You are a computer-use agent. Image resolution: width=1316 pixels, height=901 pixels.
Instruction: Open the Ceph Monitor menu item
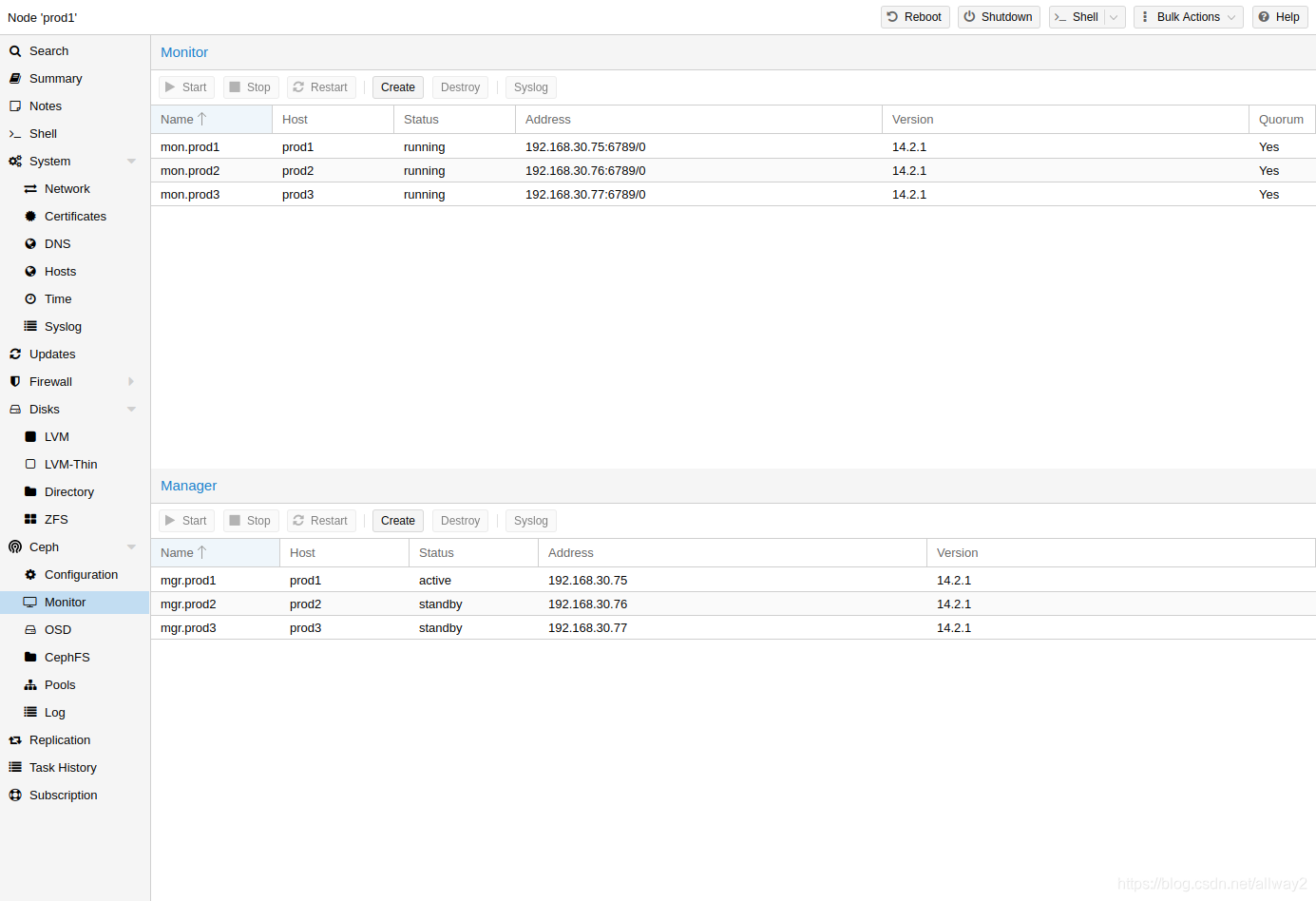click(74, 603)
